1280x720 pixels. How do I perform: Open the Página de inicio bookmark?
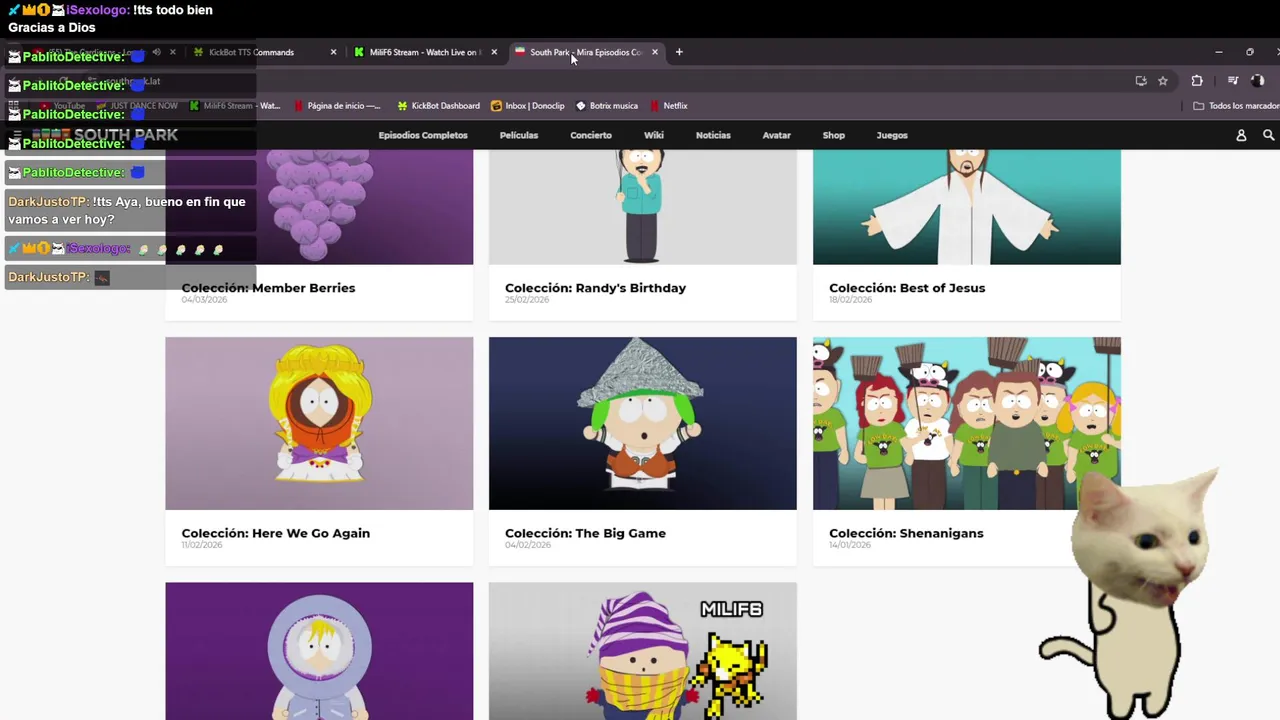point(337,106)
